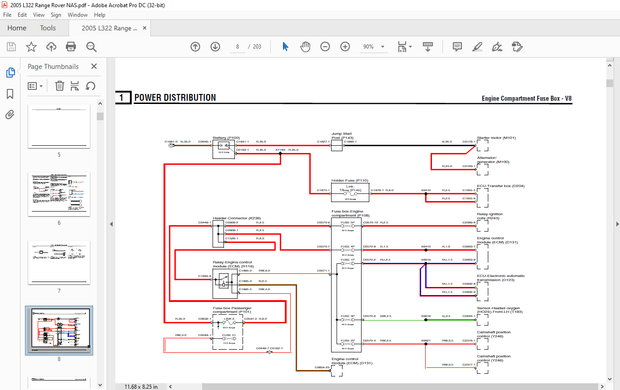The width and height of the screenshot is (620, 390).
Task: Toggle the Page Thumbnails panel icon
Action: click(x=10, y=73)
